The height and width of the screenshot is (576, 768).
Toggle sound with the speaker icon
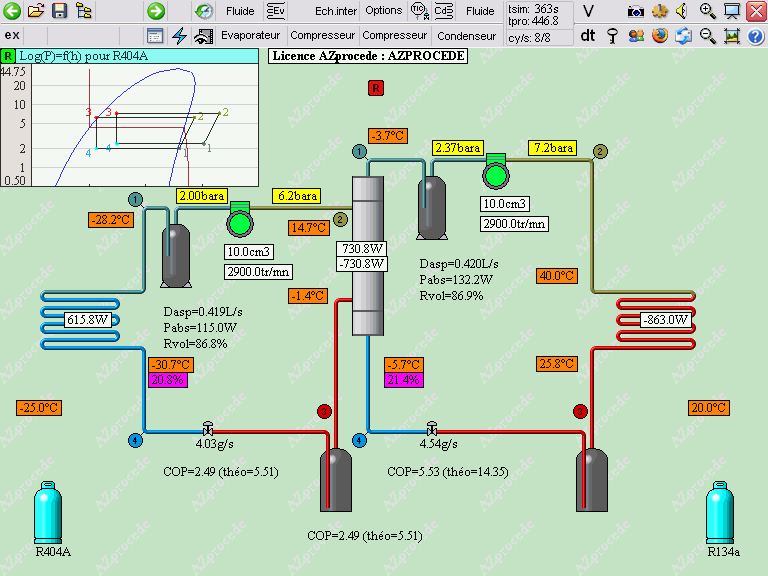pos(682,10)
